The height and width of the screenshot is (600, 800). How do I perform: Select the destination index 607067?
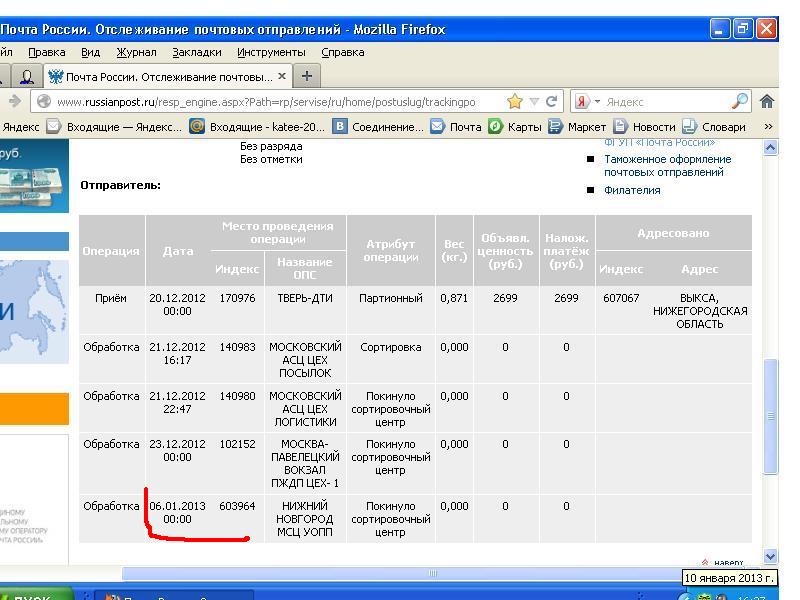click(x=621, y=298)
